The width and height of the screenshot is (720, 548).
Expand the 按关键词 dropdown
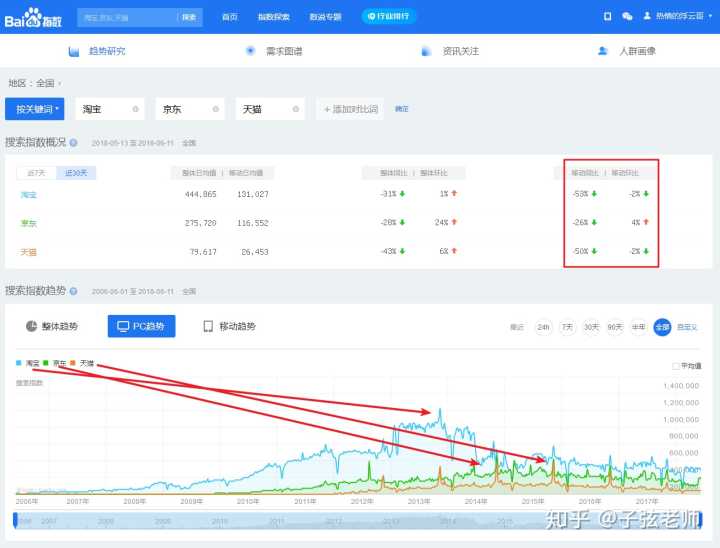click(x=36, y=109)
